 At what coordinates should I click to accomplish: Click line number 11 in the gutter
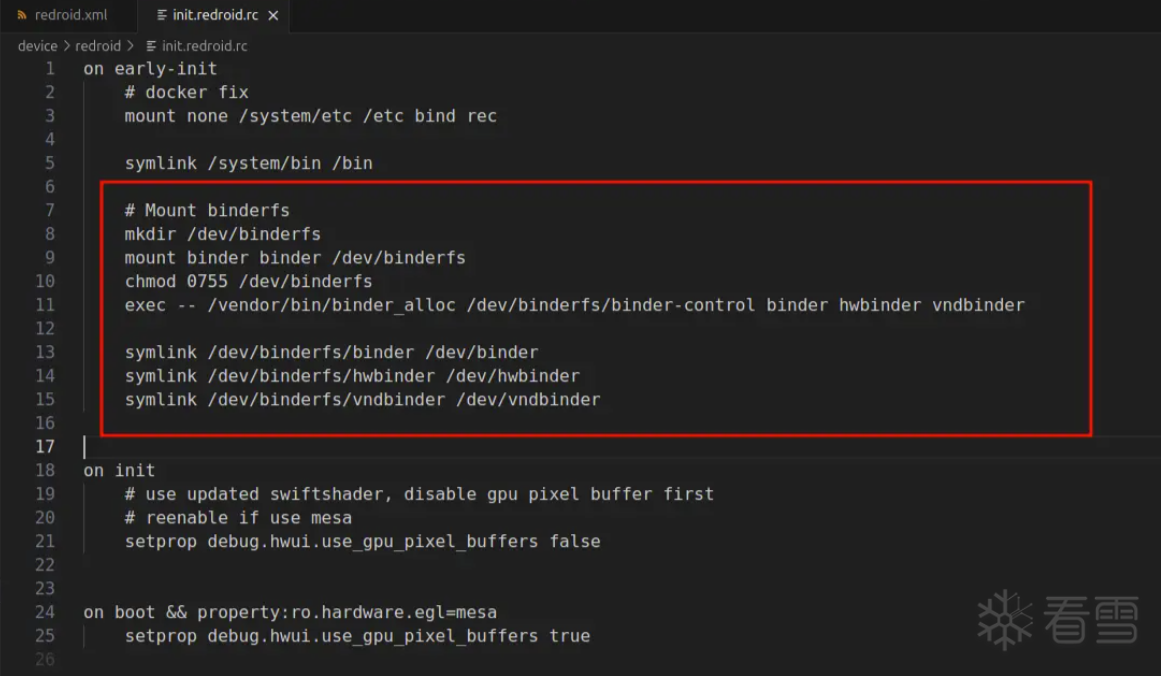pyautogui.click(x=45, y=305)
